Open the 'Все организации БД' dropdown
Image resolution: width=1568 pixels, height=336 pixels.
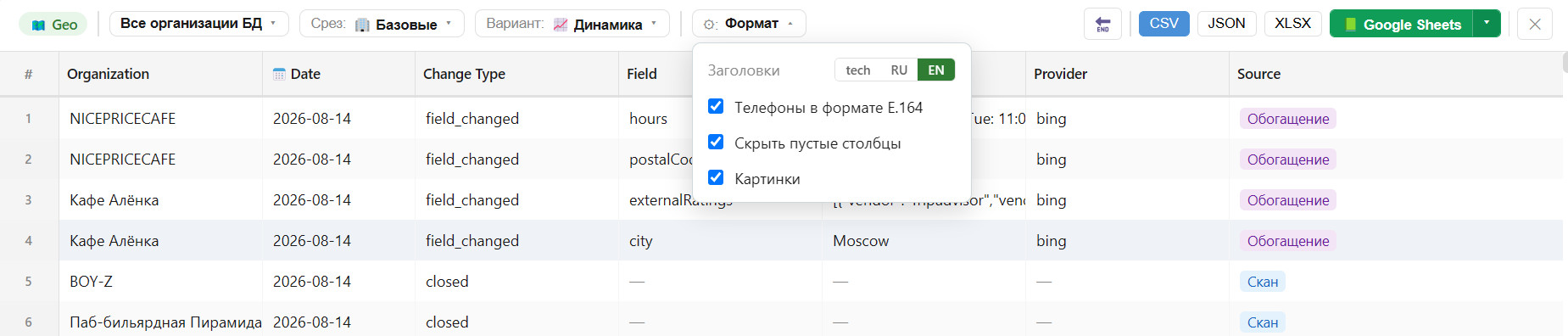click(x=199, y=24)
